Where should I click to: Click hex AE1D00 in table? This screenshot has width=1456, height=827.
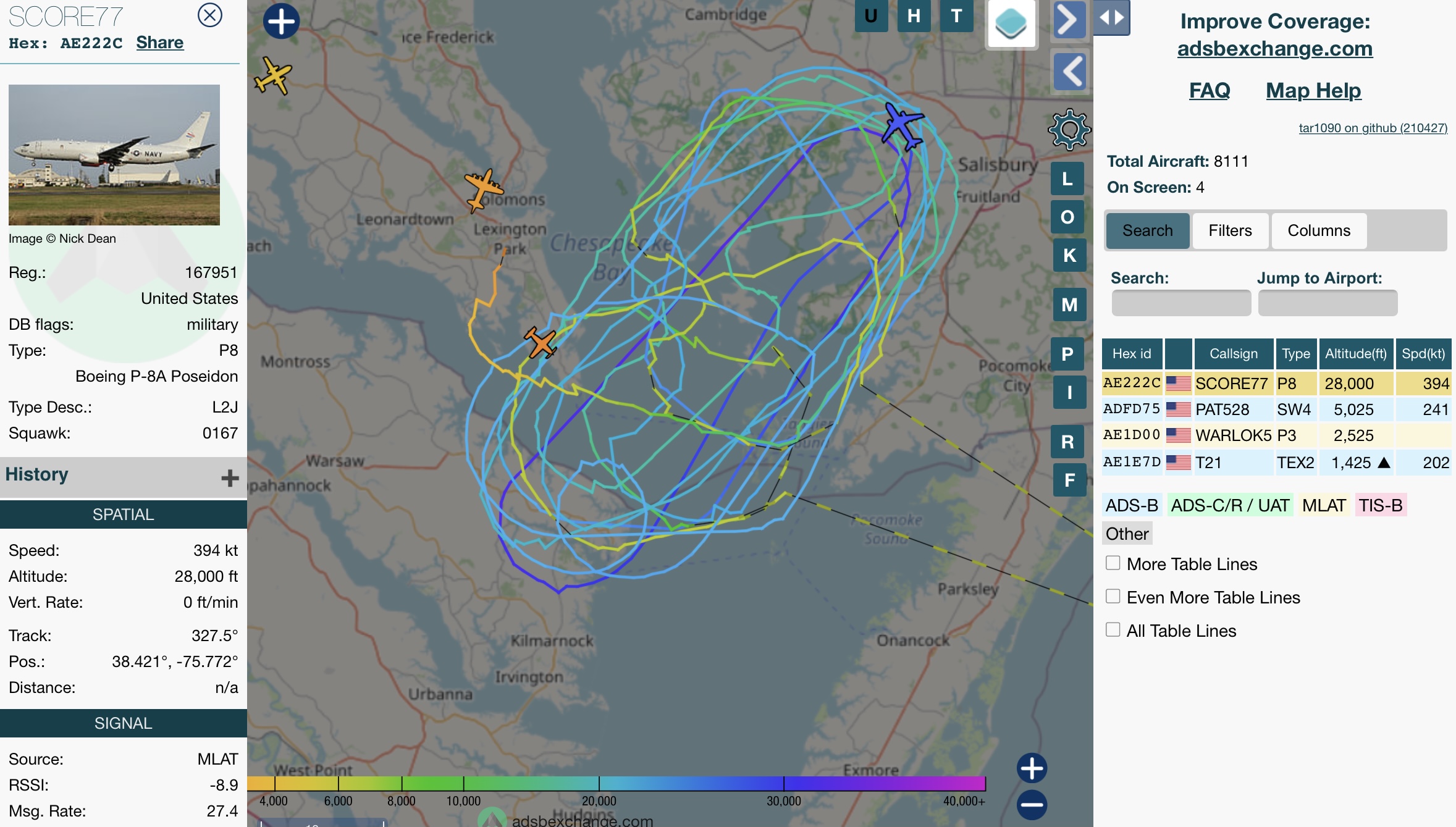1132,435
